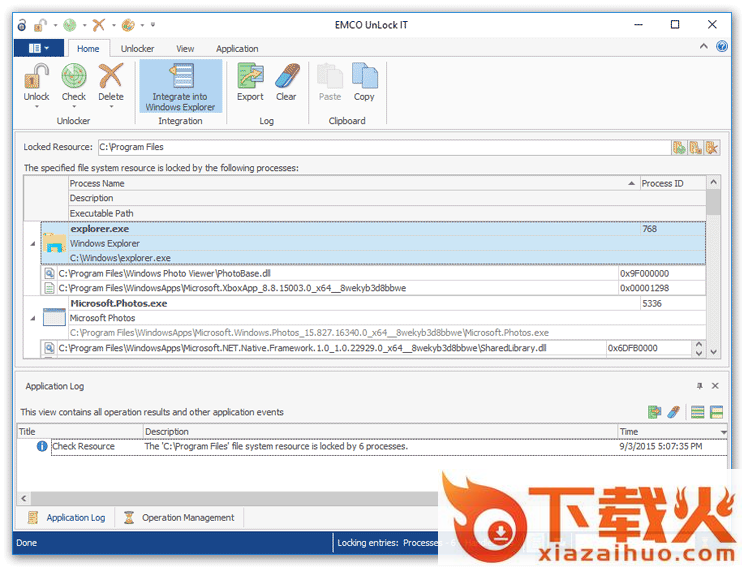
Task: Open the Unlock dropdown arrow below label
Action: pyautogui.click(x=37, y=107)
